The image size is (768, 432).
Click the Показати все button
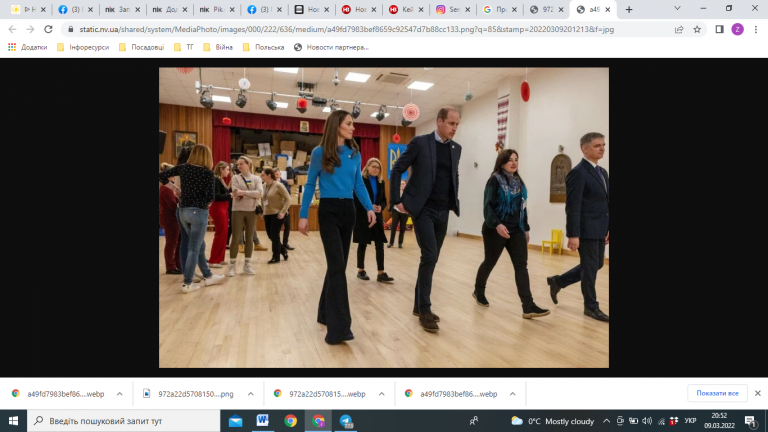717,393
